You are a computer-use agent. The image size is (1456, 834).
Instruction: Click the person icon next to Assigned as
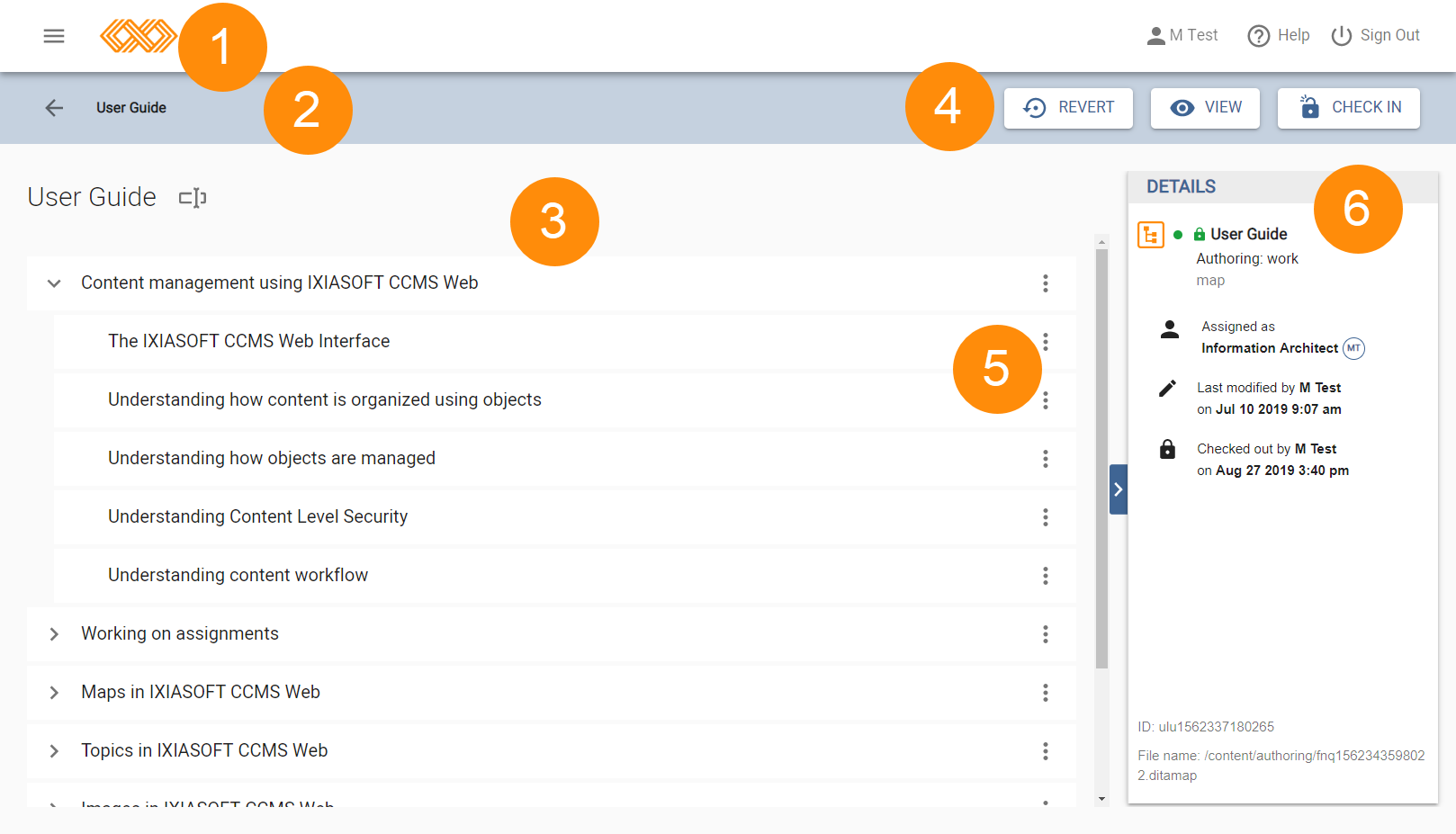pyautogui.click(x=1170, y=329)
